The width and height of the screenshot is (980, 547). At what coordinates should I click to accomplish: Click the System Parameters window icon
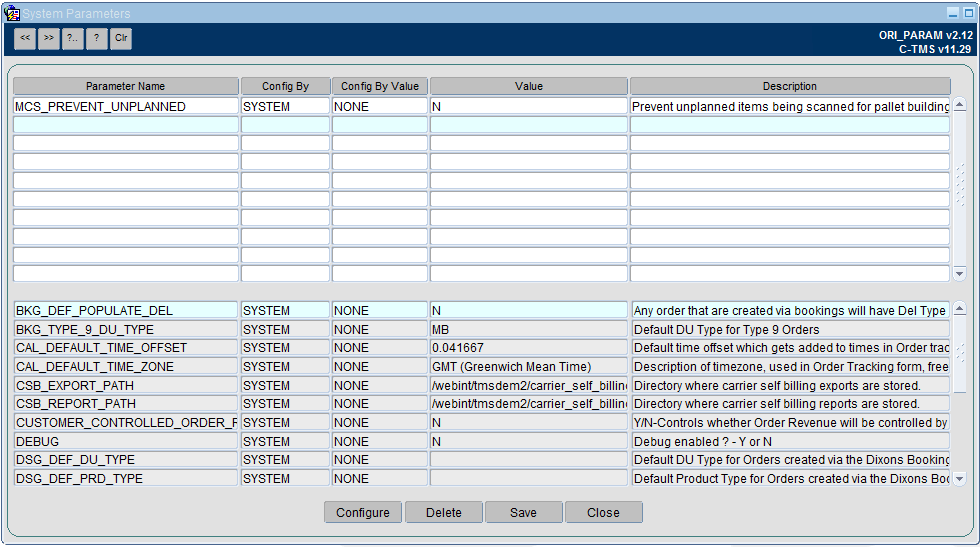pos(11,13)
